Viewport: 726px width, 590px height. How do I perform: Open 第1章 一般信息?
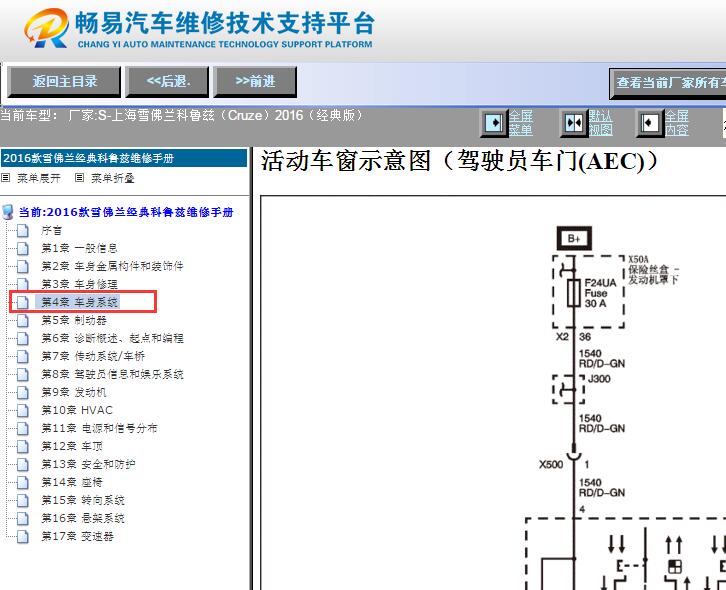79,248
